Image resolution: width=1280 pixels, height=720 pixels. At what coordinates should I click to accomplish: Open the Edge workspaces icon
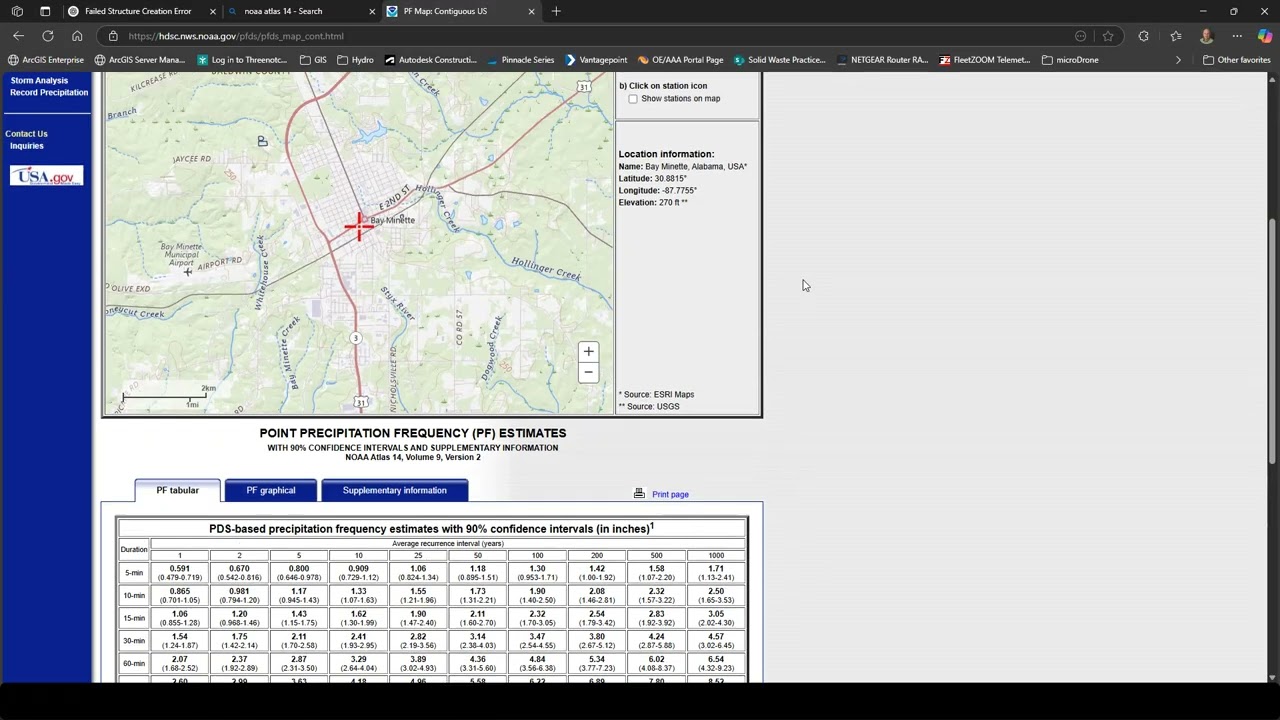pos(17,11)
